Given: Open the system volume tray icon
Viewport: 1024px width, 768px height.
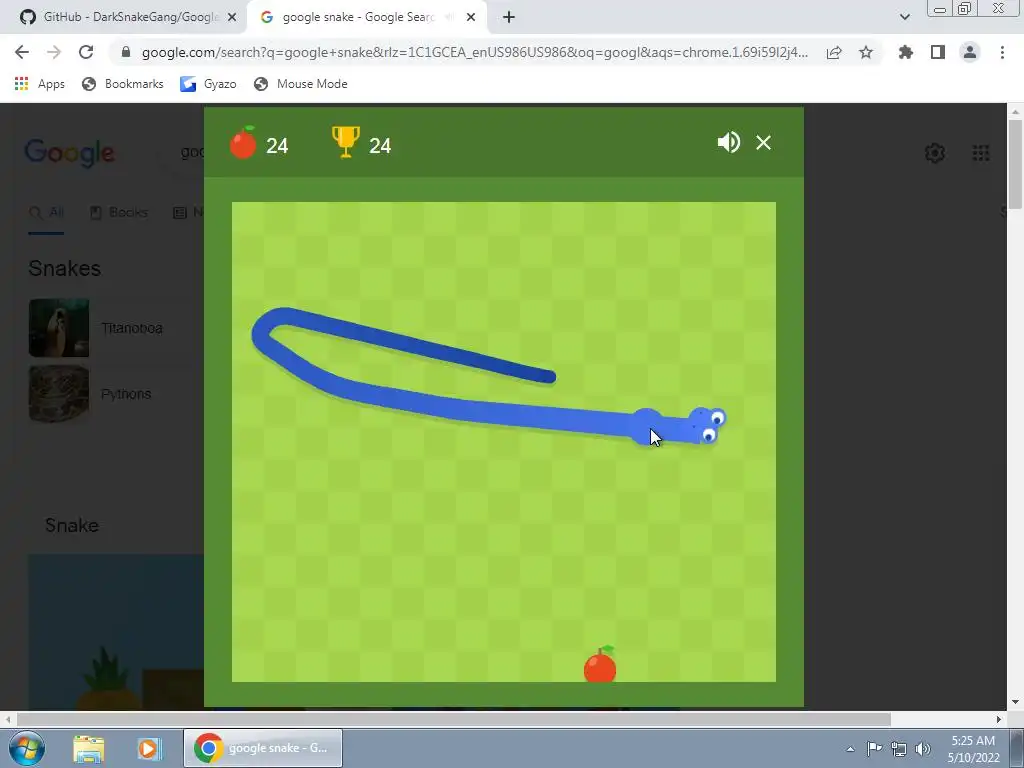Looking at the screenshot, I should [922, 748].
